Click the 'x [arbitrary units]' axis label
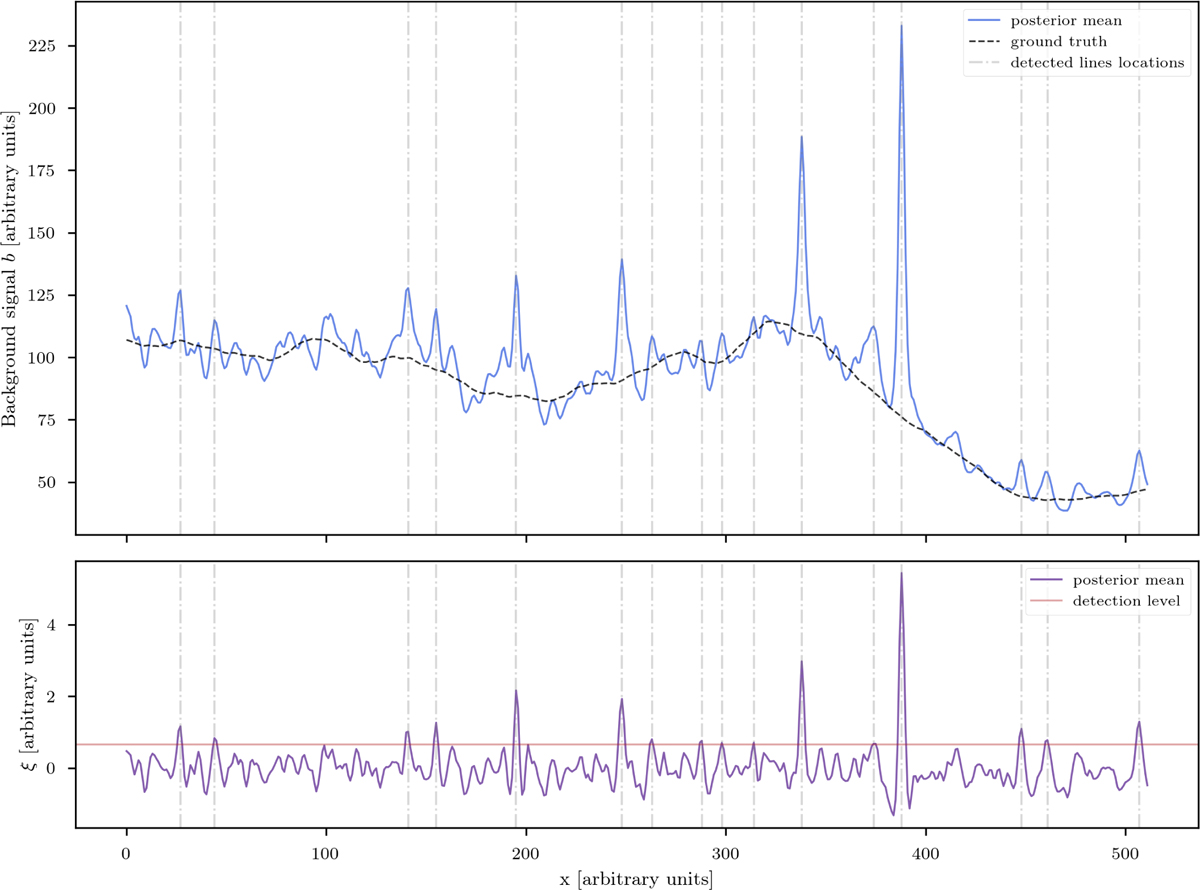 tap(638, 879)
